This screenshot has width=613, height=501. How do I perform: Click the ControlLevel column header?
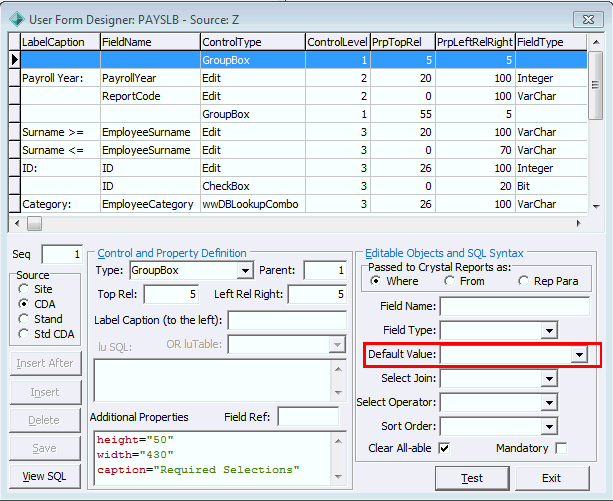point(338,42)
